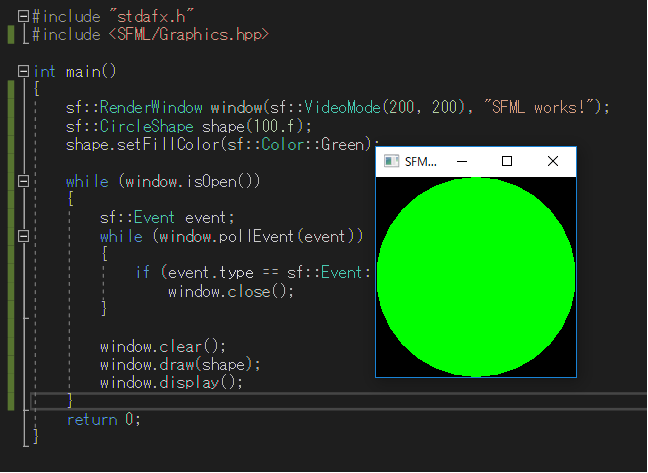648x473 pixels.
Task: Click the int keyword before main
Action: tap(44, 71)
